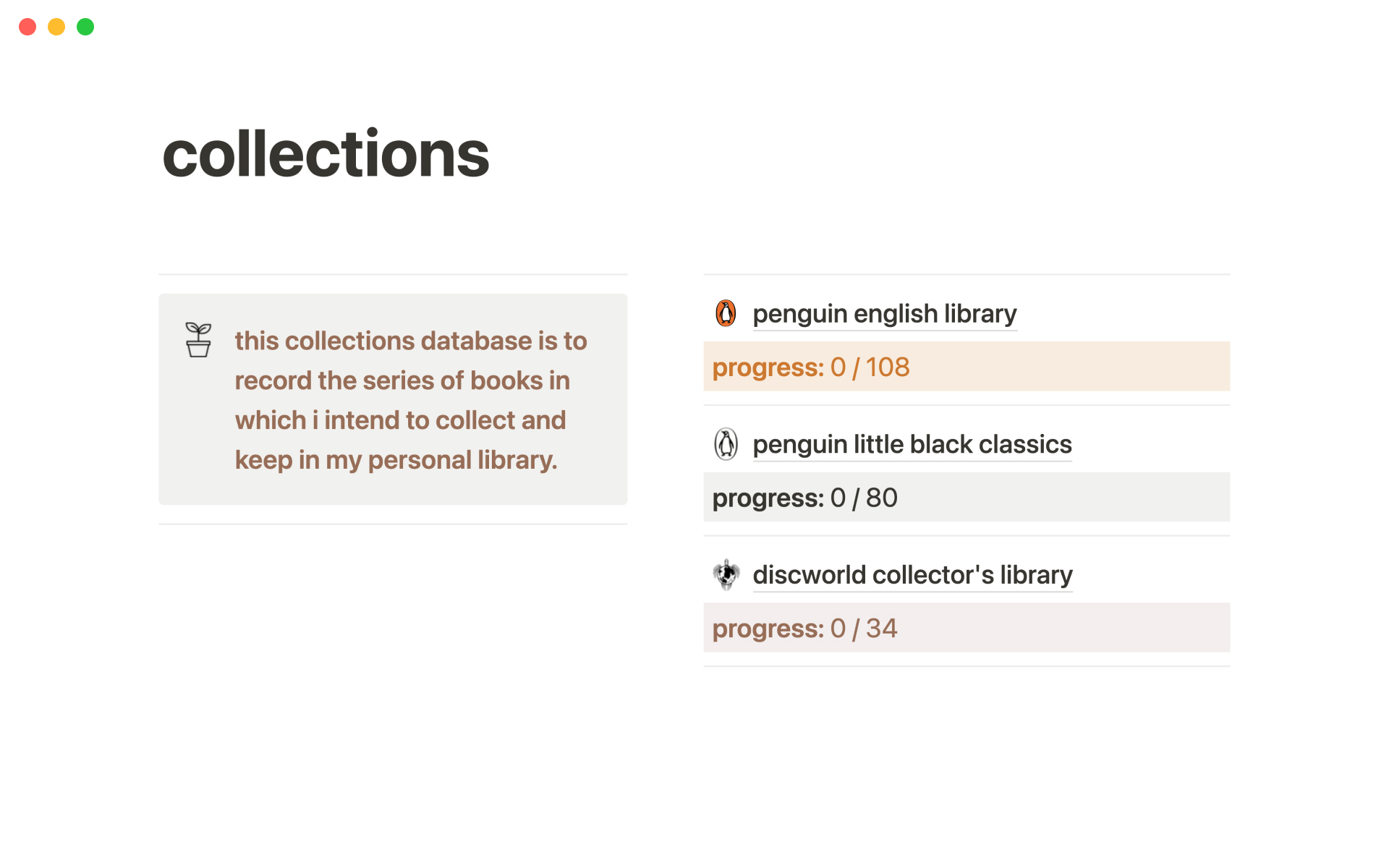Click the collections page title
This screenshot has height=868, width=1389.
tap(326, 154)
